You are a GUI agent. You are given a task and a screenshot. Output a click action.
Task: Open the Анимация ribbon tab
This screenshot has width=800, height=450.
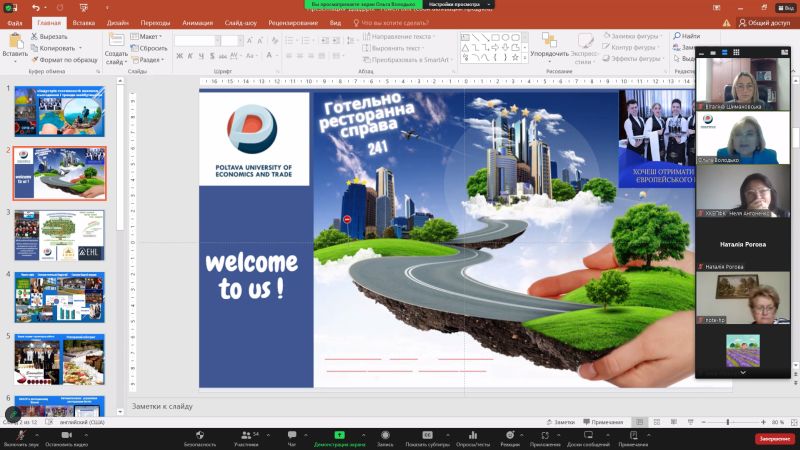[x=197, y=22]
